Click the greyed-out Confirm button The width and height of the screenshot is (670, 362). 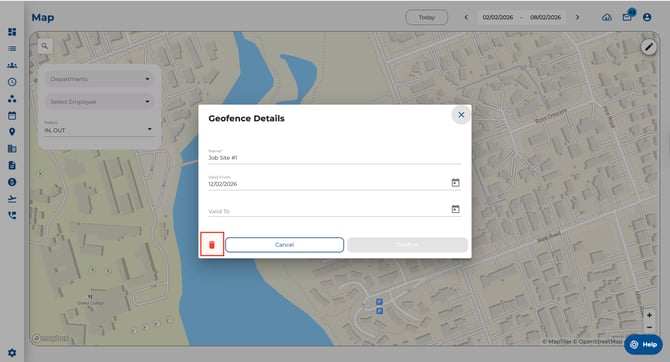pyautogui.click(x=407, y=245)
